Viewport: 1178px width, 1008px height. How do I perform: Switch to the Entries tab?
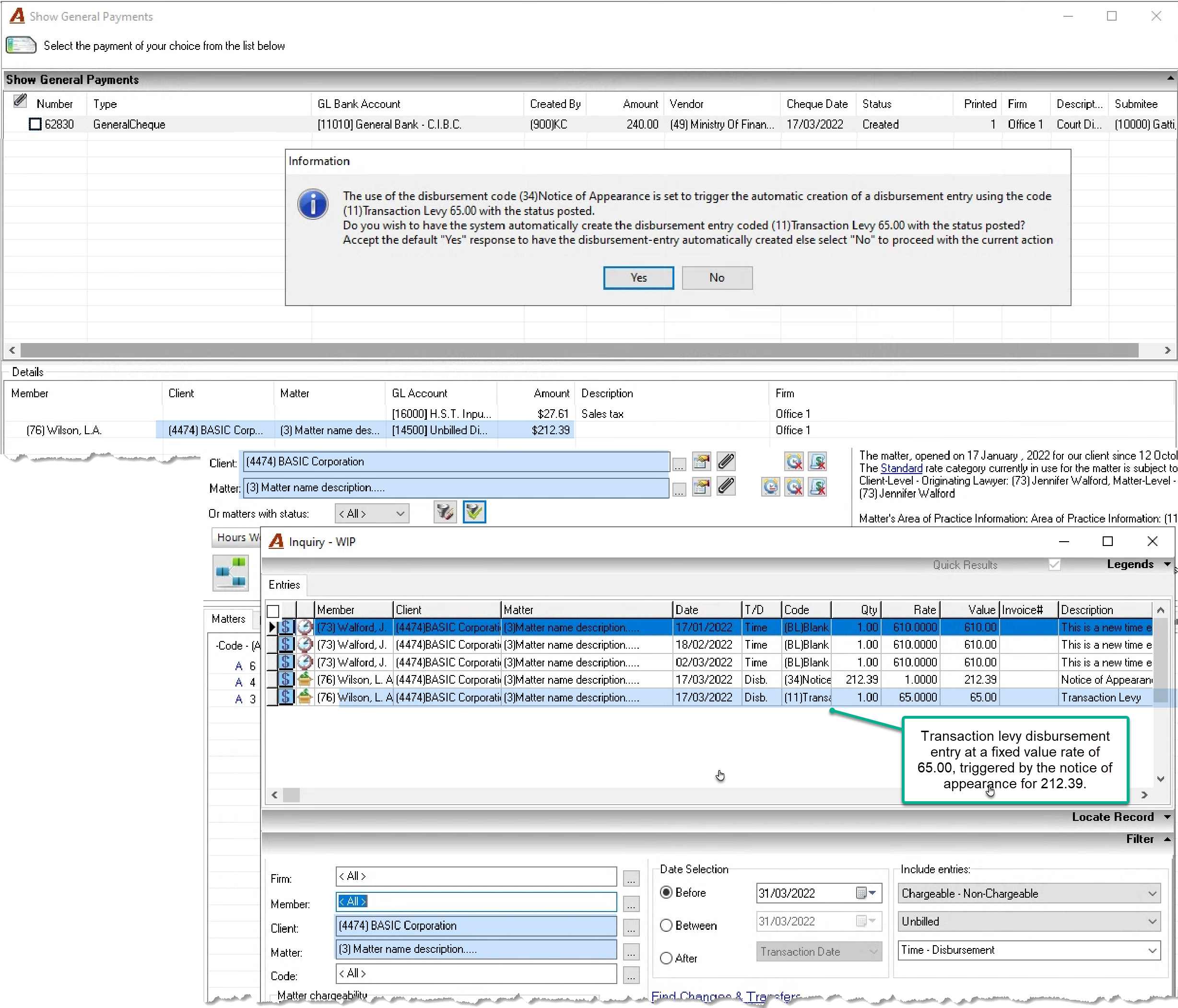[284, 585]
